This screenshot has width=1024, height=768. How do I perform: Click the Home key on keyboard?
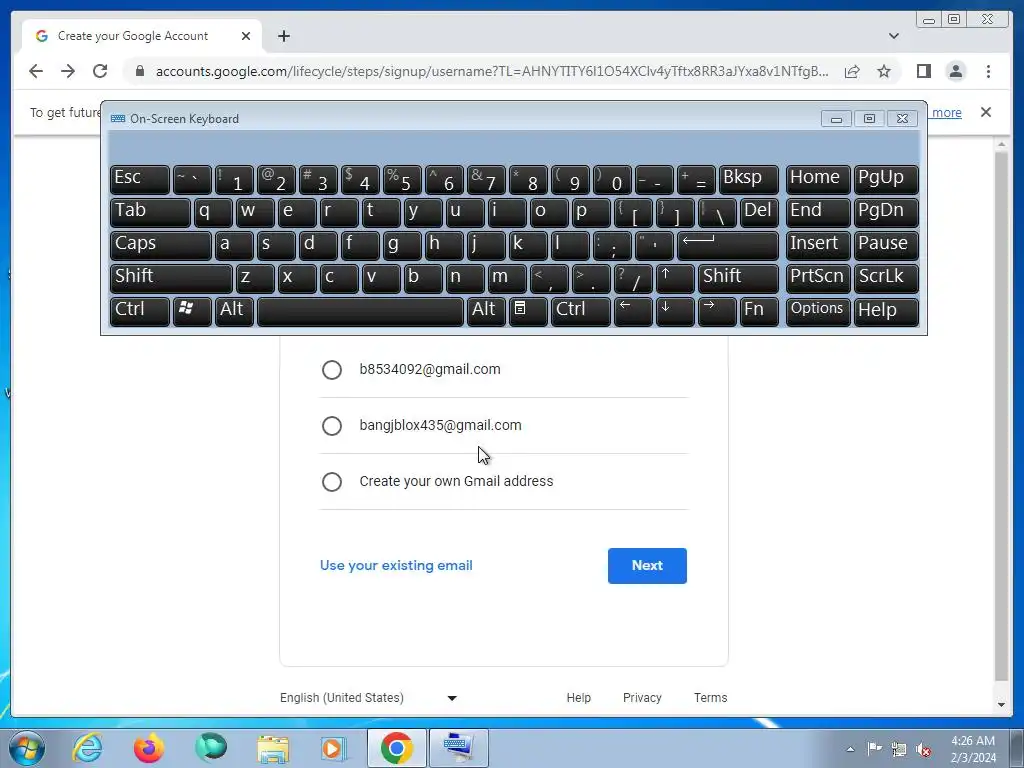[818, 179]
